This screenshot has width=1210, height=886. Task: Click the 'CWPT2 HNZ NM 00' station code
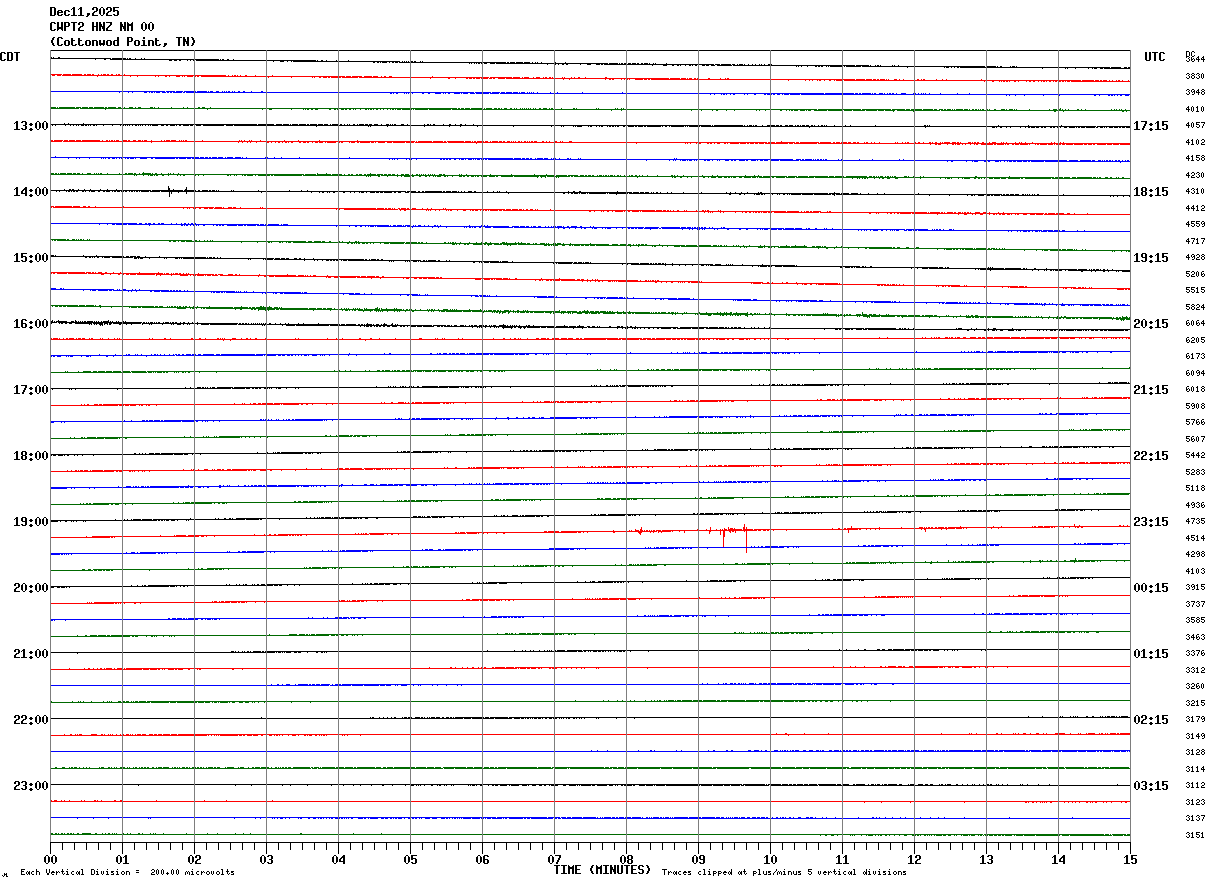(x=102, y=27)
